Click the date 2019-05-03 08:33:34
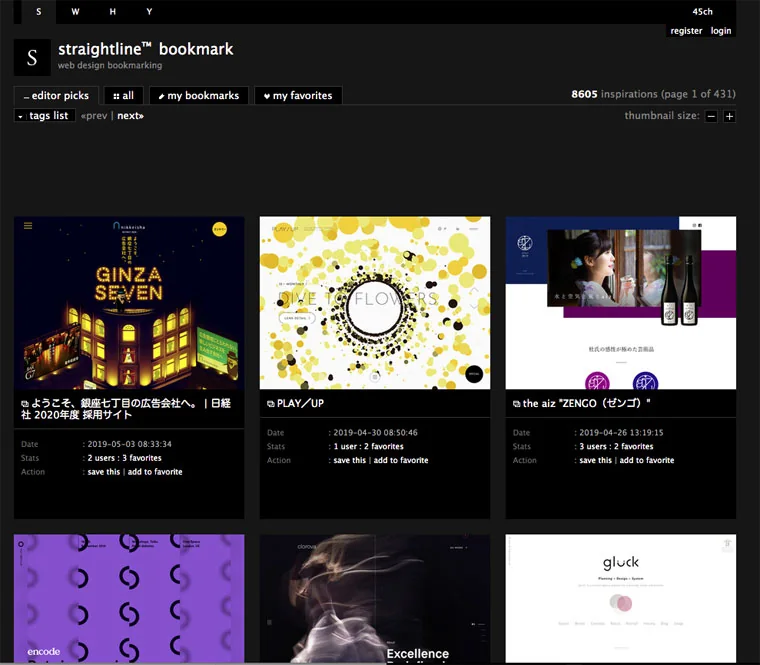 click(129, 444)
